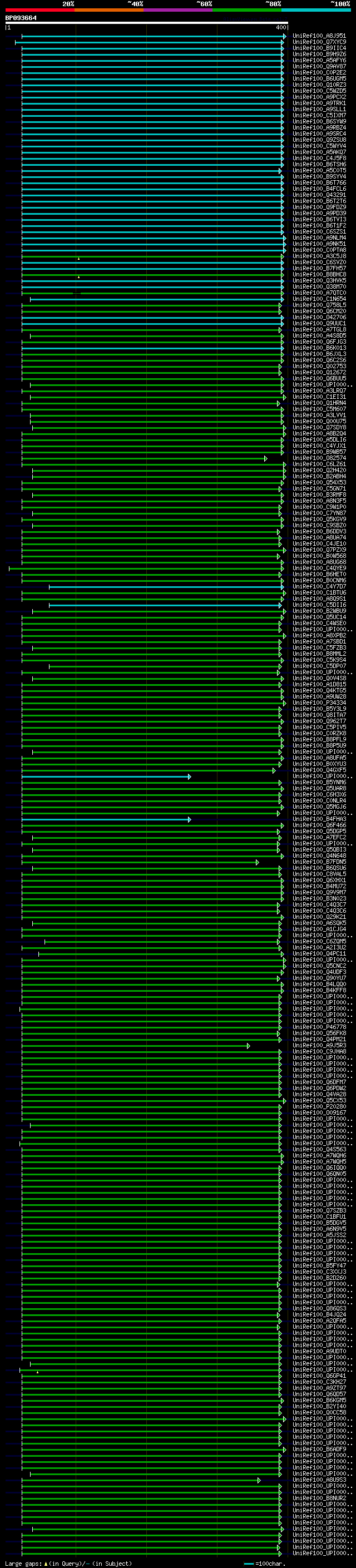Screen dimensions: 356x1568
Task: Click hit label UniRef100_C6SZS1
Action: (x=319, y=231)
